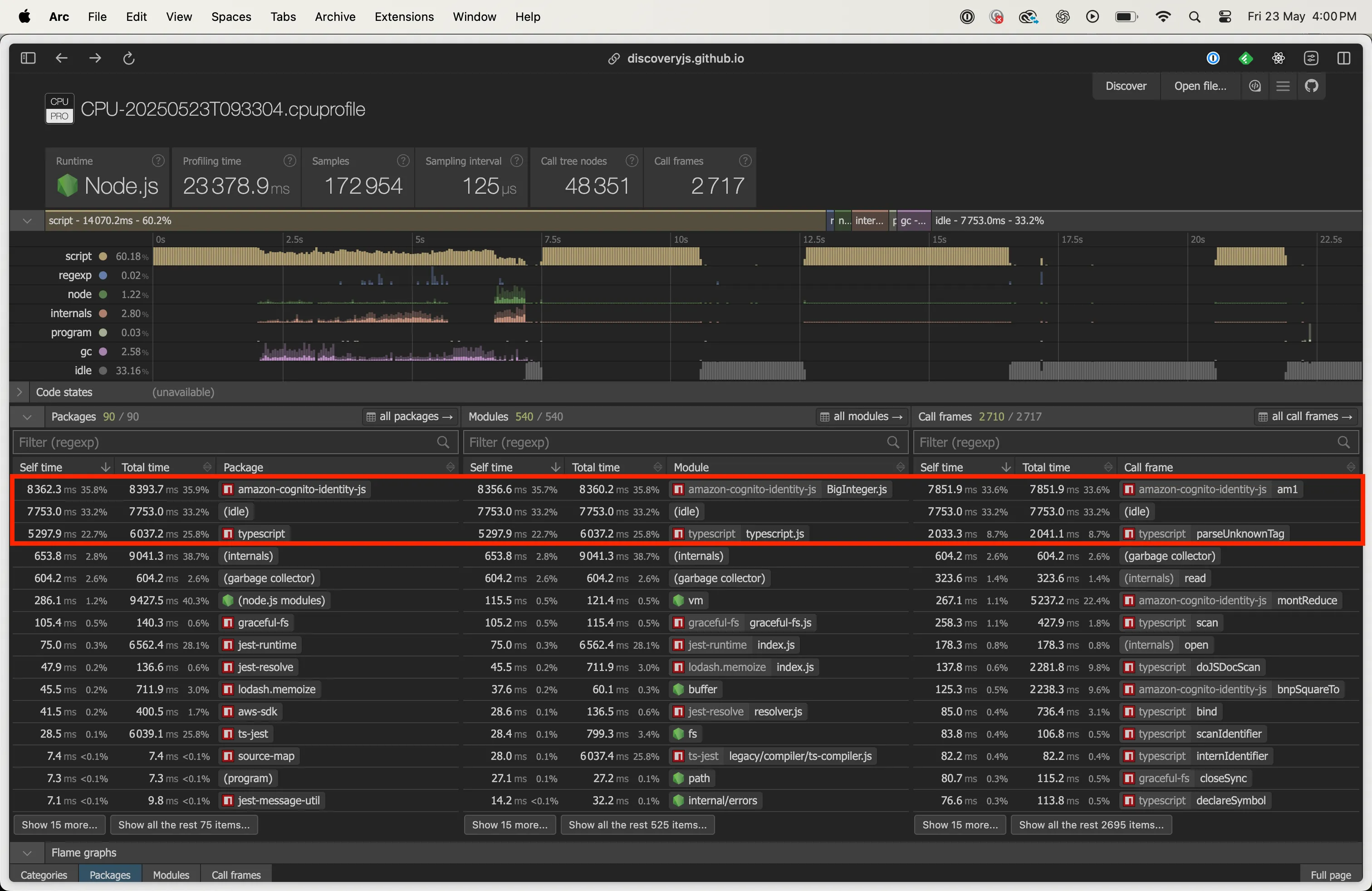Open the Extensions menu
This screenshot has height=891, width=1372.
click(403, 17)
